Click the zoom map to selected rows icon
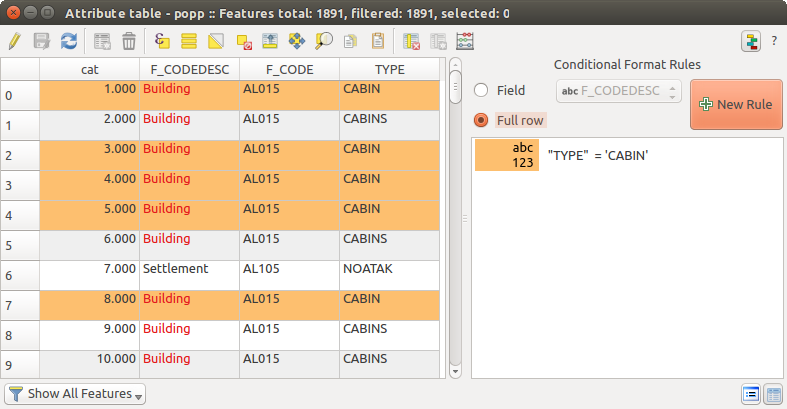The image size is (787, 409). [x=323, y=41]
